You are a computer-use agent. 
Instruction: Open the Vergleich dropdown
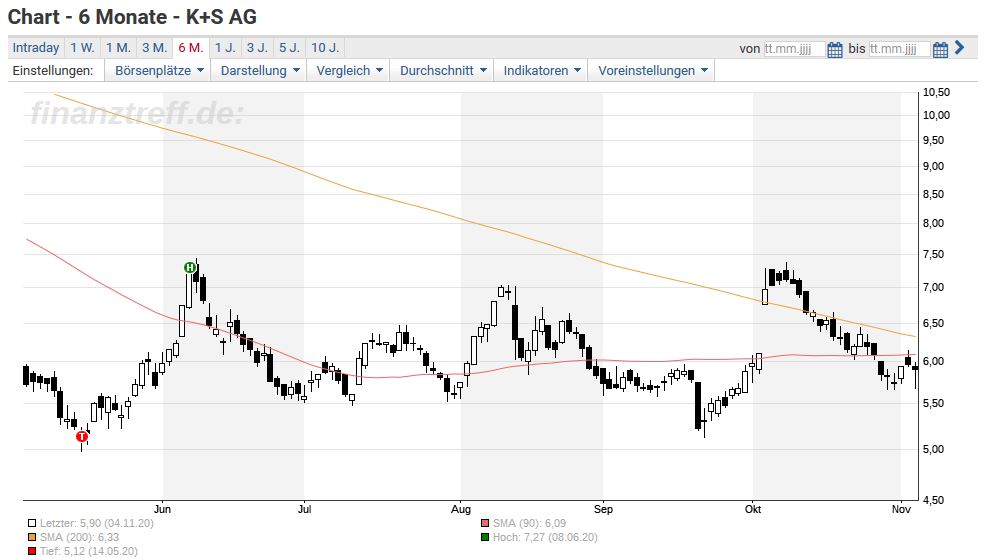[x=349, y=71]
